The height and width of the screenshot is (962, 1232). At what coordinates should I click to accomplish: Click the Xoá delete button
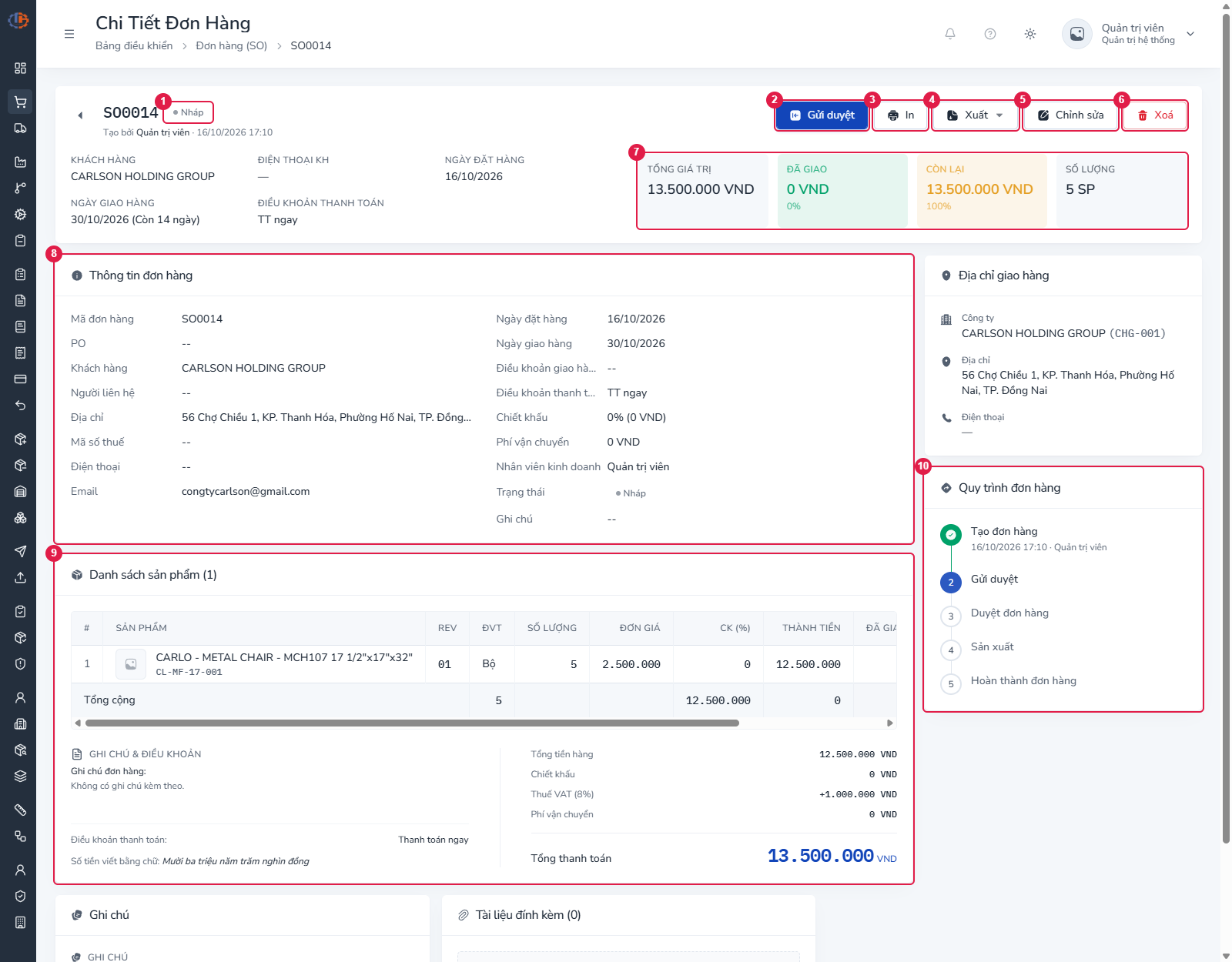pos(1155,115)
